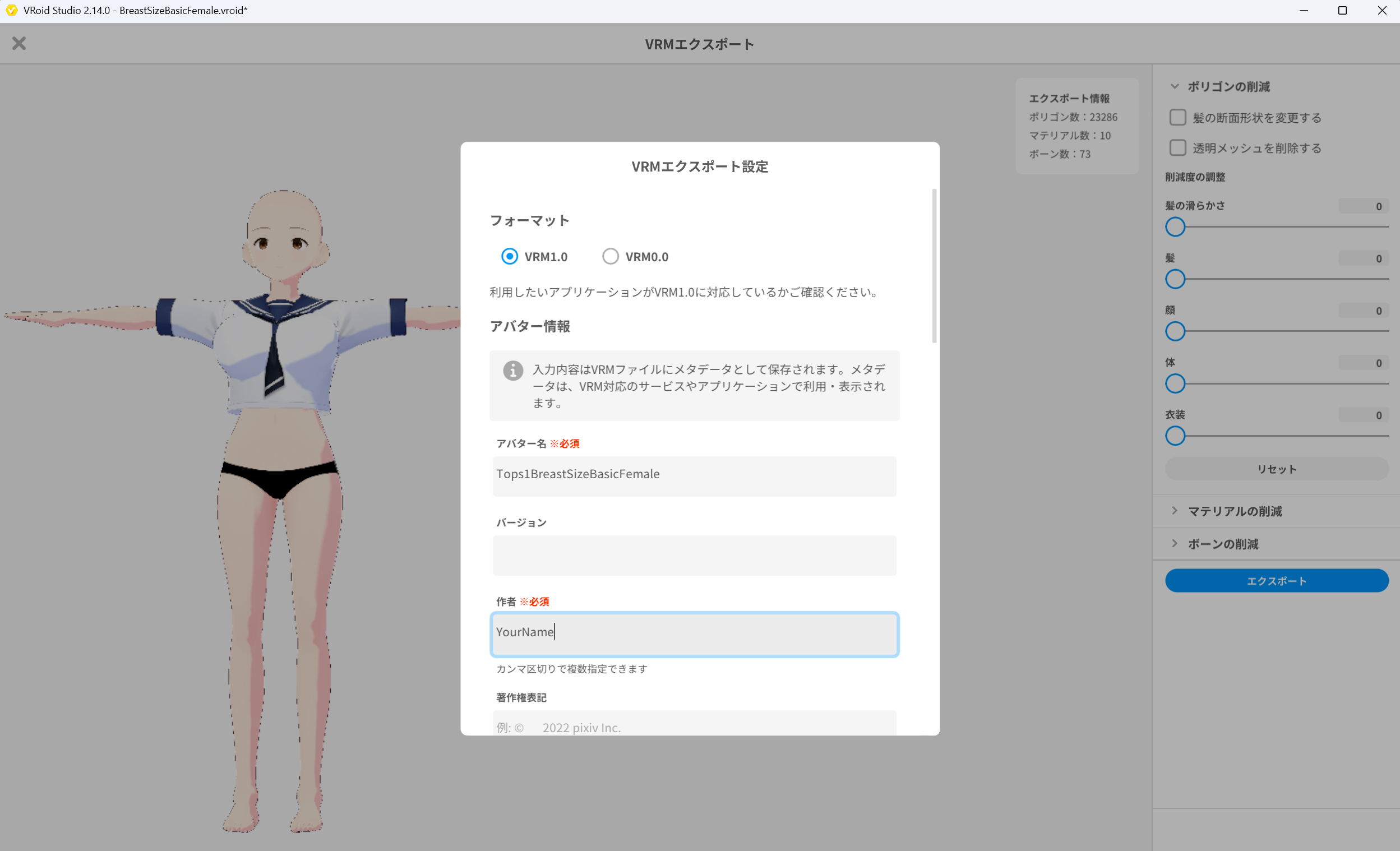
Task: Minimize the VRoid Studio window
Action: [x=1304, y=10]
